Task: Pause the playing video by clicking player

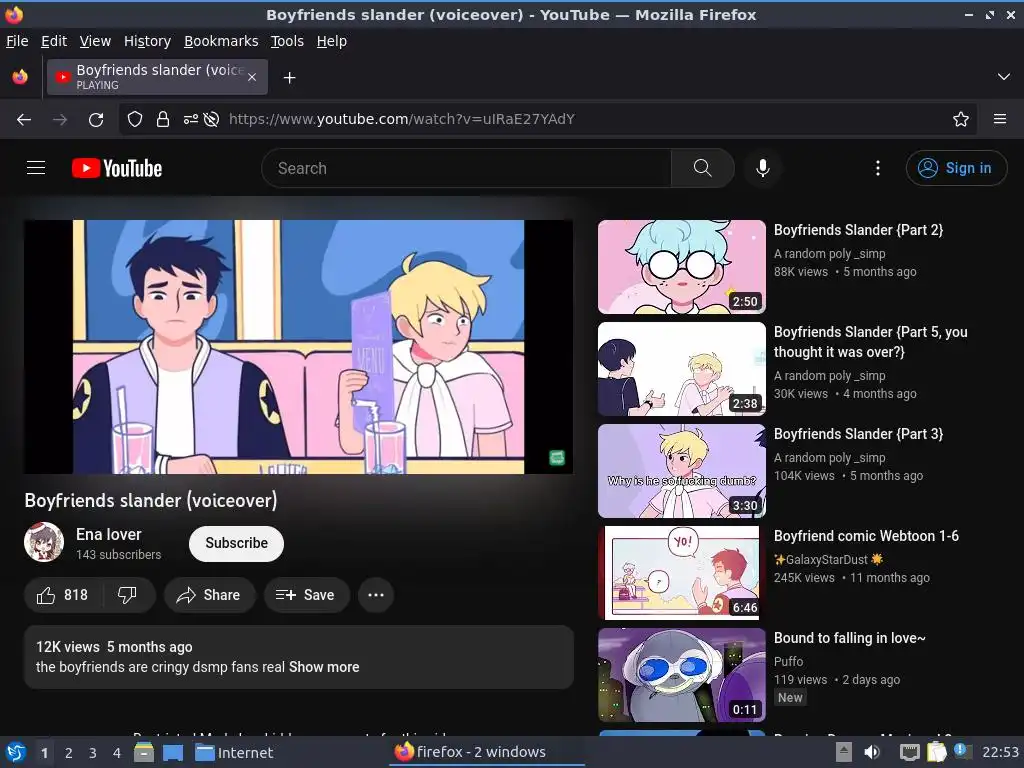Action: 298,347
